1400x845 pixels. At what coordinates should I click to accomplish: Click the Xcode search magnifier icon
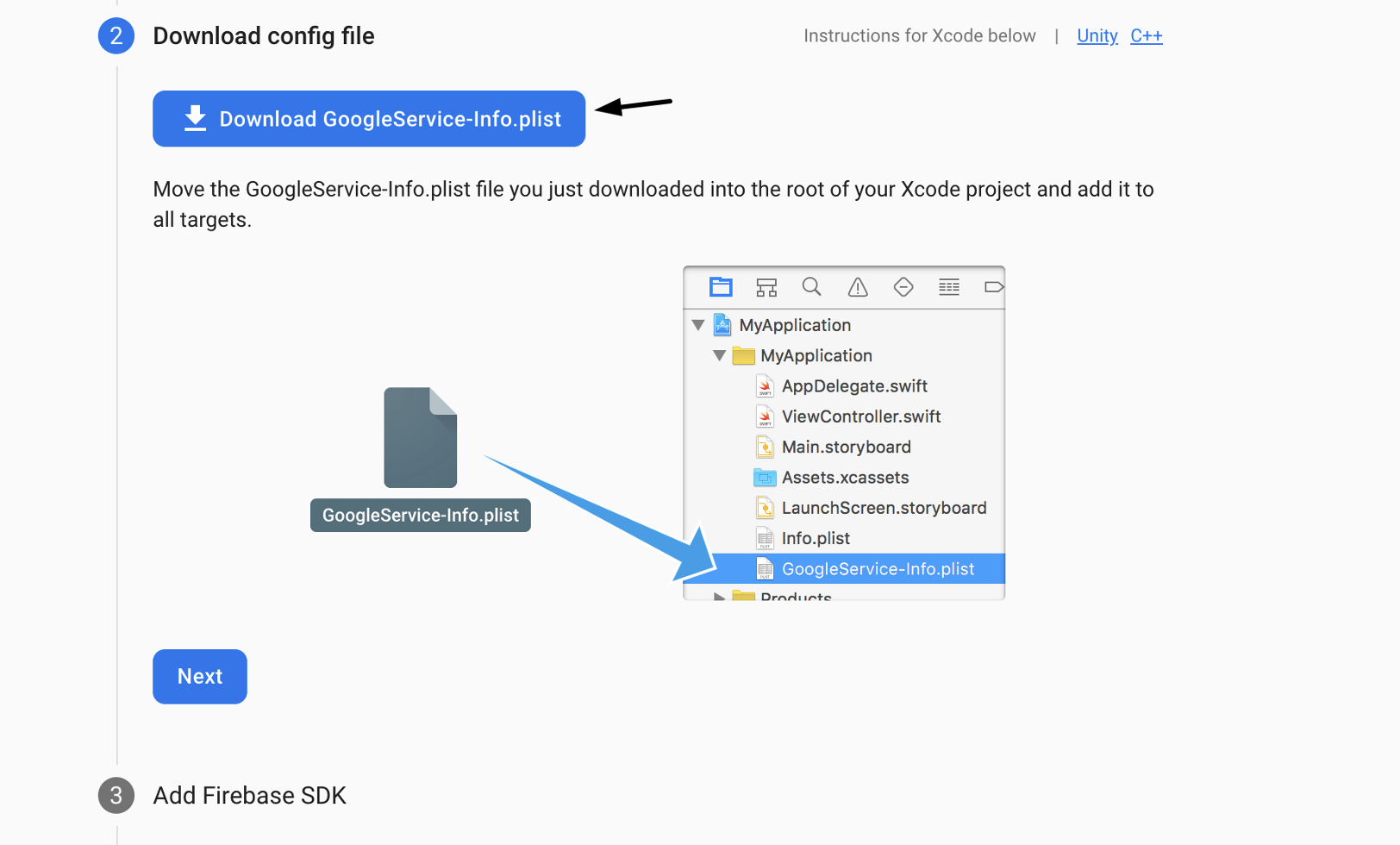point(811,287)
